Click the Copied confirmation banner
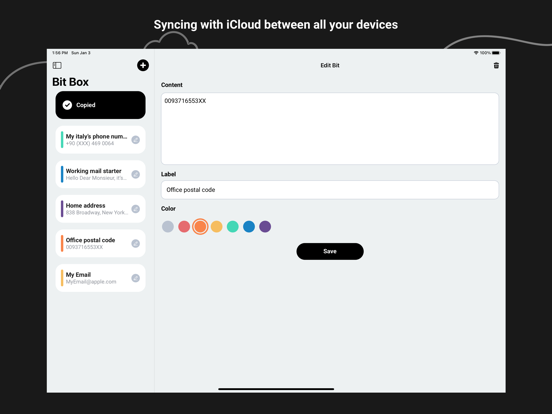The width and height of the screenshot is (552, 414). tap(100, 105)
